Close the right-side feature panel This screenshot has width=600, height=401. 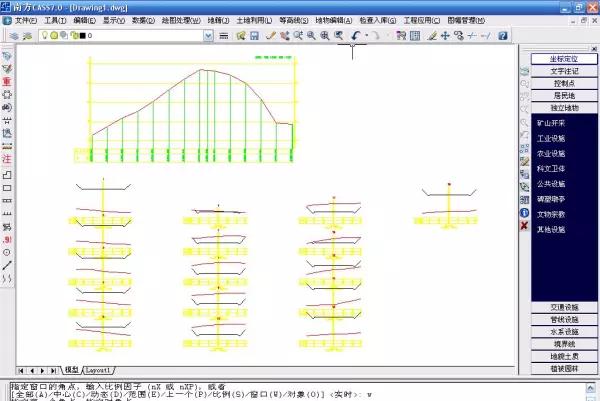pyautogui.click(x=594, y=49)
